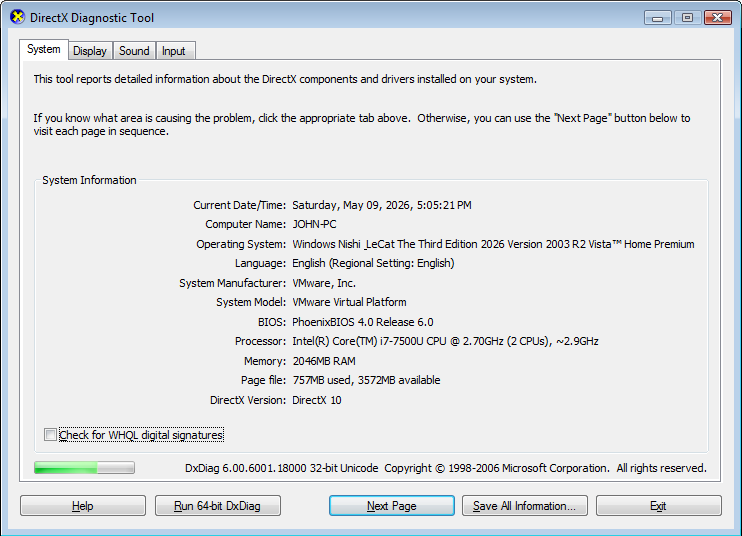Click the model value VMware Virtual Platform

[x=349, y=302]
